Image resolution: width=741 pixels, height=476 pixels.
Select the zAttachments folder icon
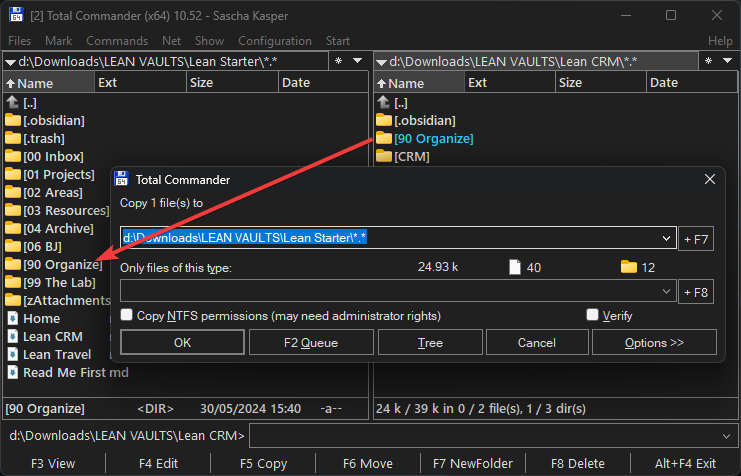(13, 301)
